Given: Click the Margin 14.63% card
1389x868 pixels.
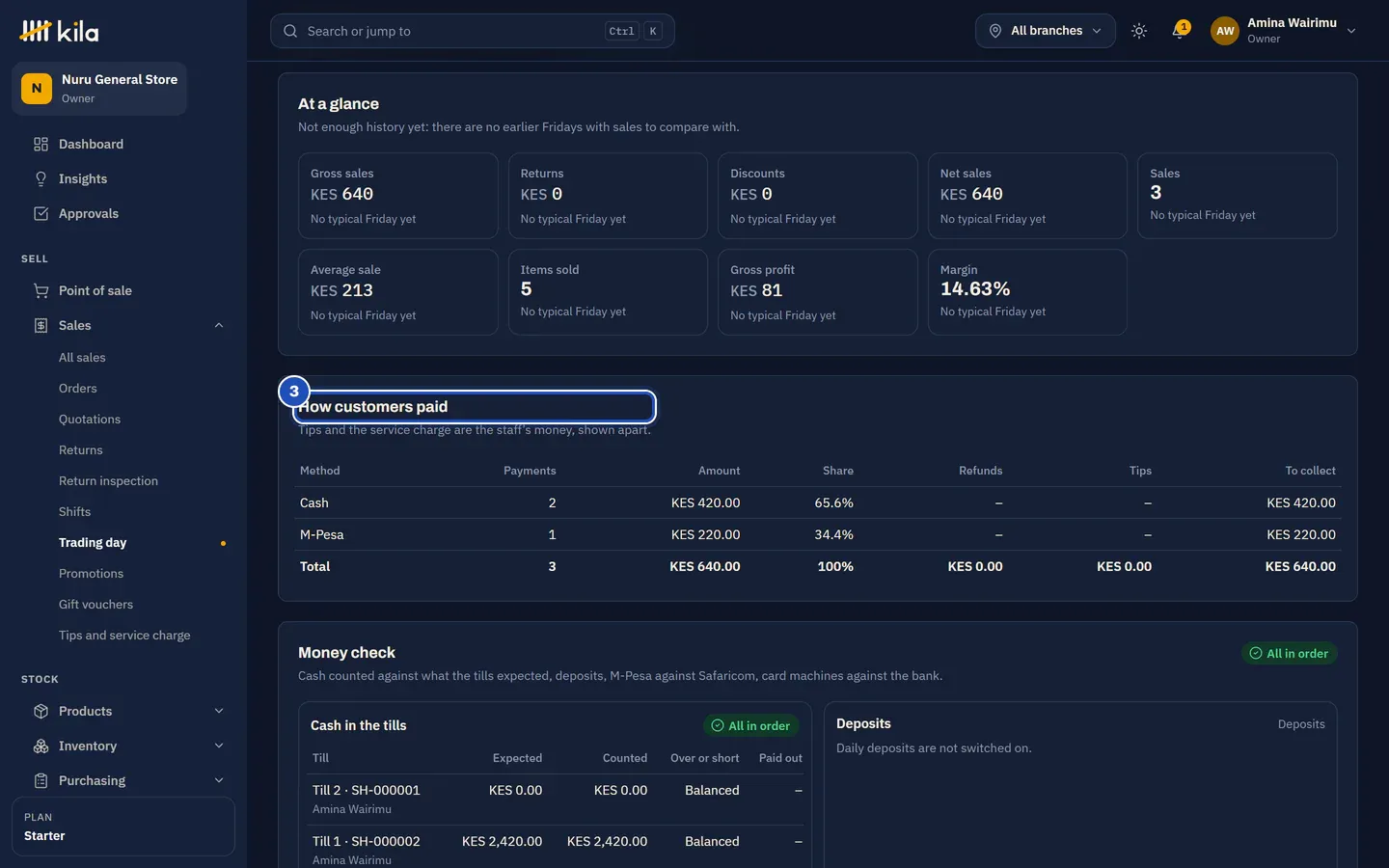Looking at the screenshot, I should pyautogui.click(x=1027, y=292).
